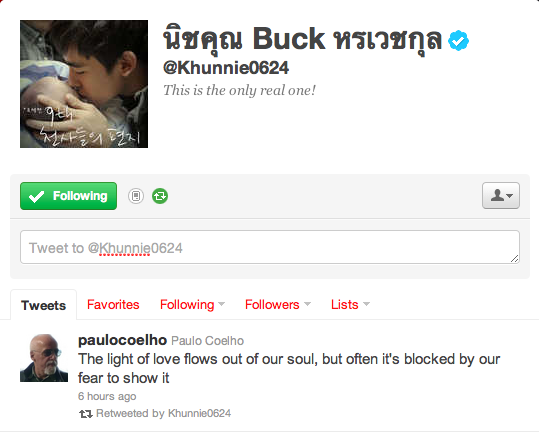Click the blue verified badge icon

pos(458,41)
